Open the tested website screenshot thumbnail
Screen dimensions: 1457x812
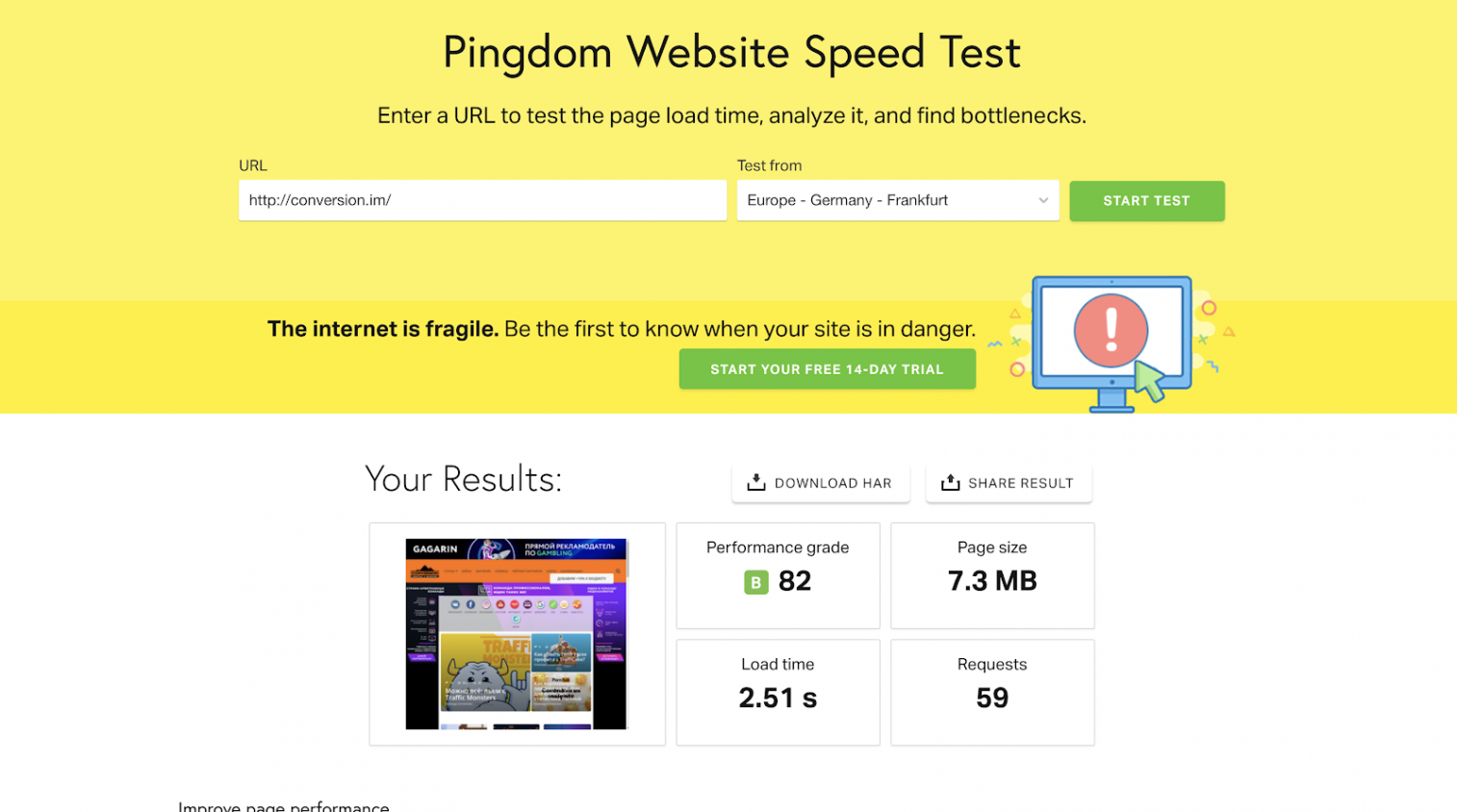pos(516,634)
